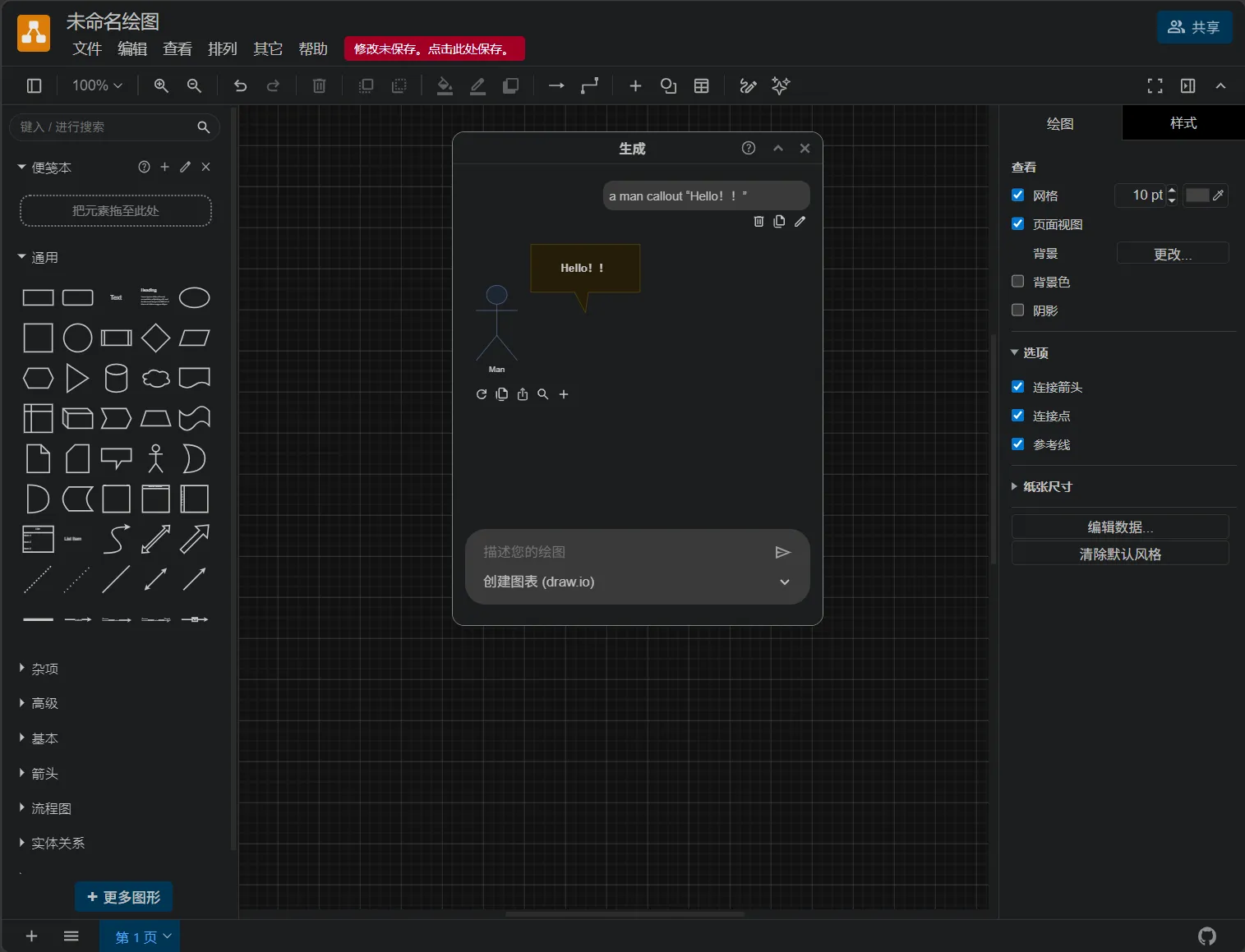Click the 编辑数据... button
Viewport: 1245px width, 952px height.
coord(1120,527)
